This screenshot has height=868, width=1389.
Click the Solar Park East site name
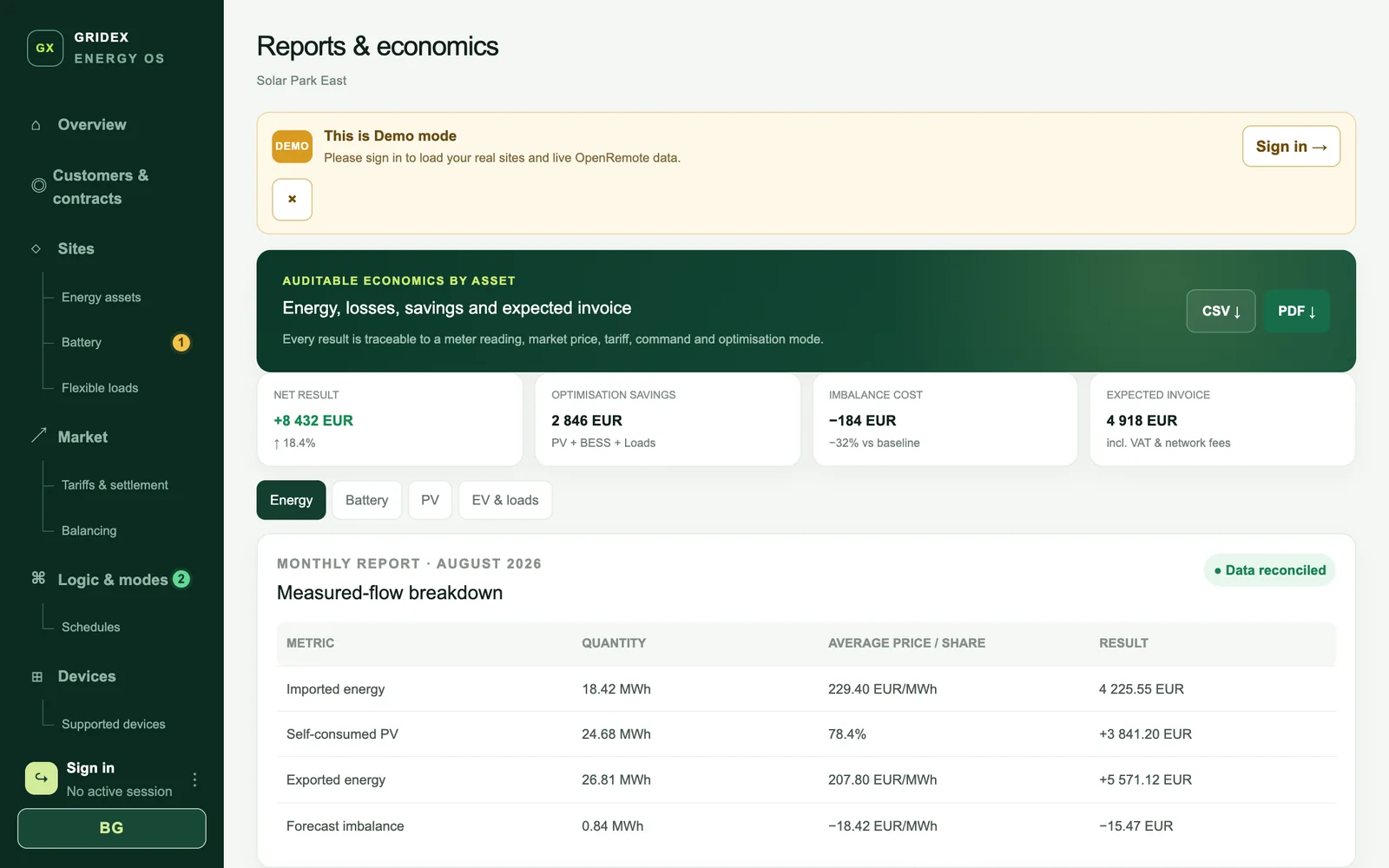click(x=301, y=81)
